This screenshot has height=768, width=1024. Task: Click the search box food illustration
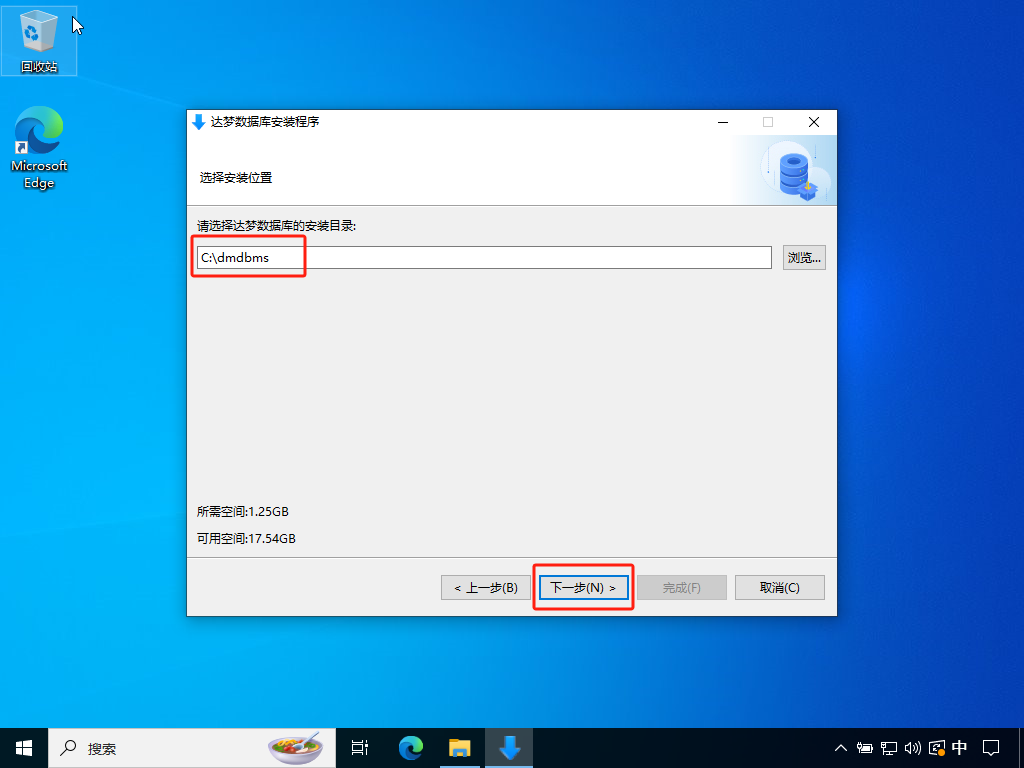pyautogui.click(x=296, y=748)
